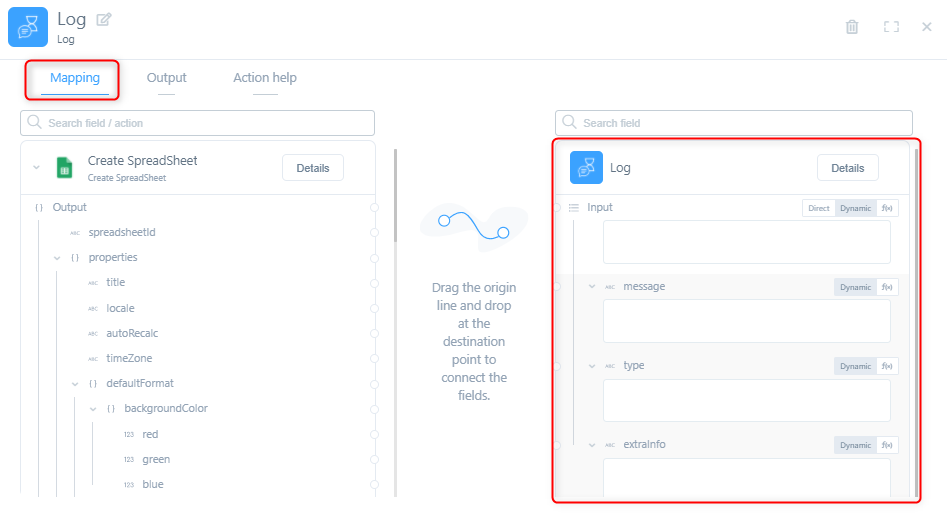Click the edit pencil icon beside Log title
The width and height of the screenshot is (947, 514).
pyautogui.click(x=104, y=19)
